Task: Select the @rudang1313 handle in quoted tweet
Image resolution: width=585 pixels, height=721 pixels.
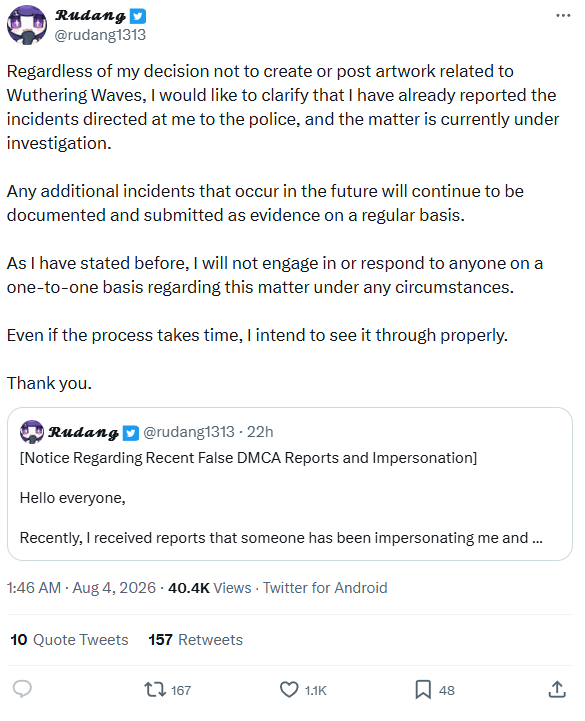Action: point(189,432)
